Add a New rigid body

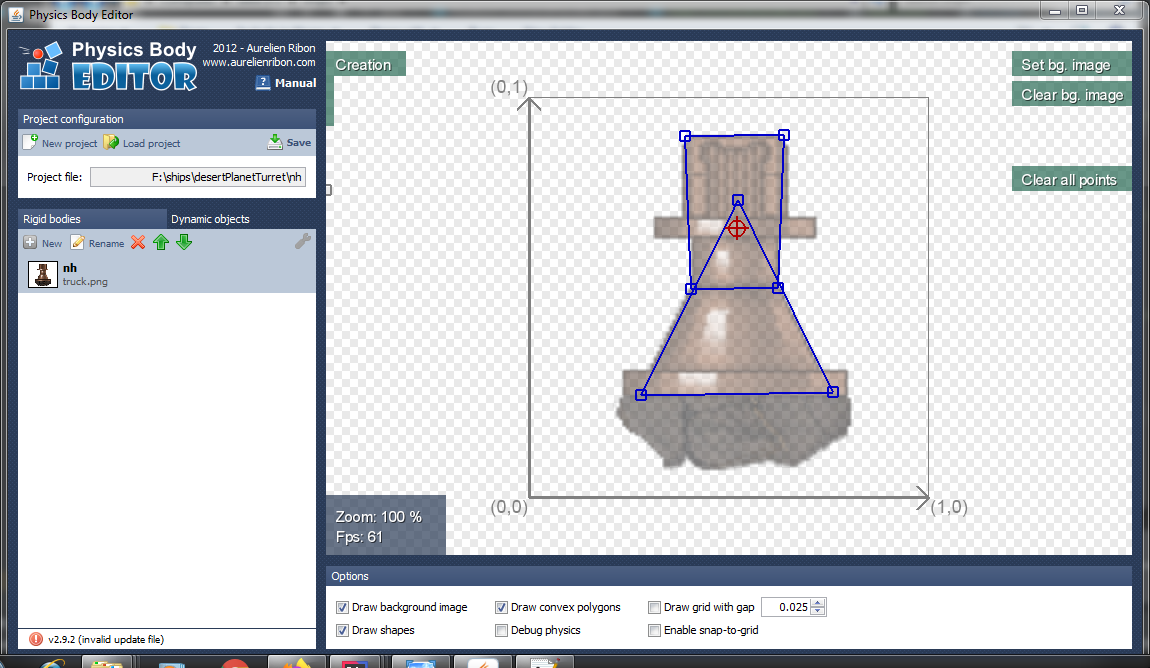(43, 243)
